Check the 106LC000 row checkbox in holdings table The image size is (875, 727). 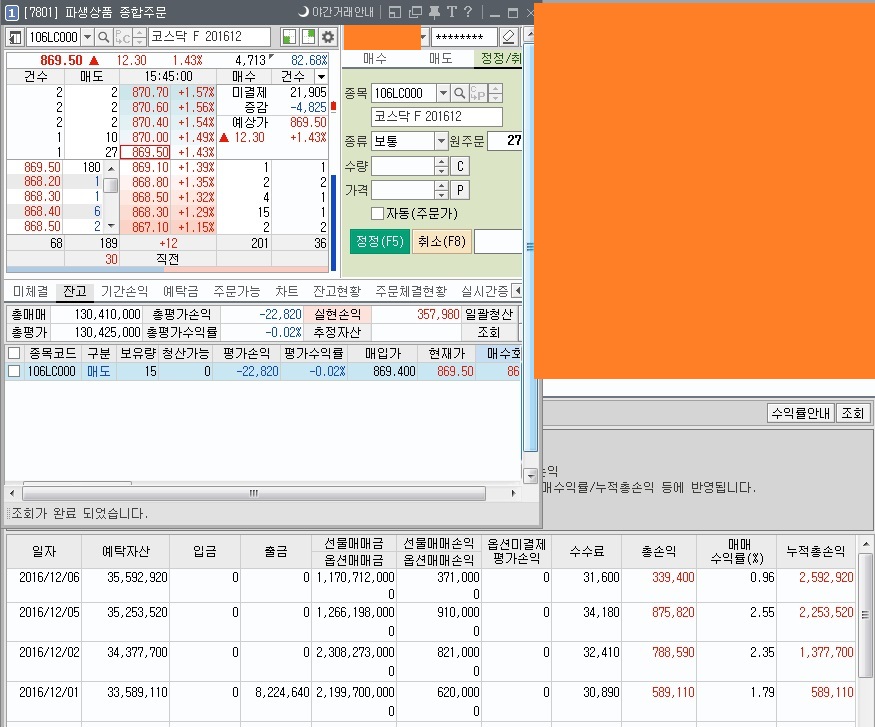coord(14,371)
